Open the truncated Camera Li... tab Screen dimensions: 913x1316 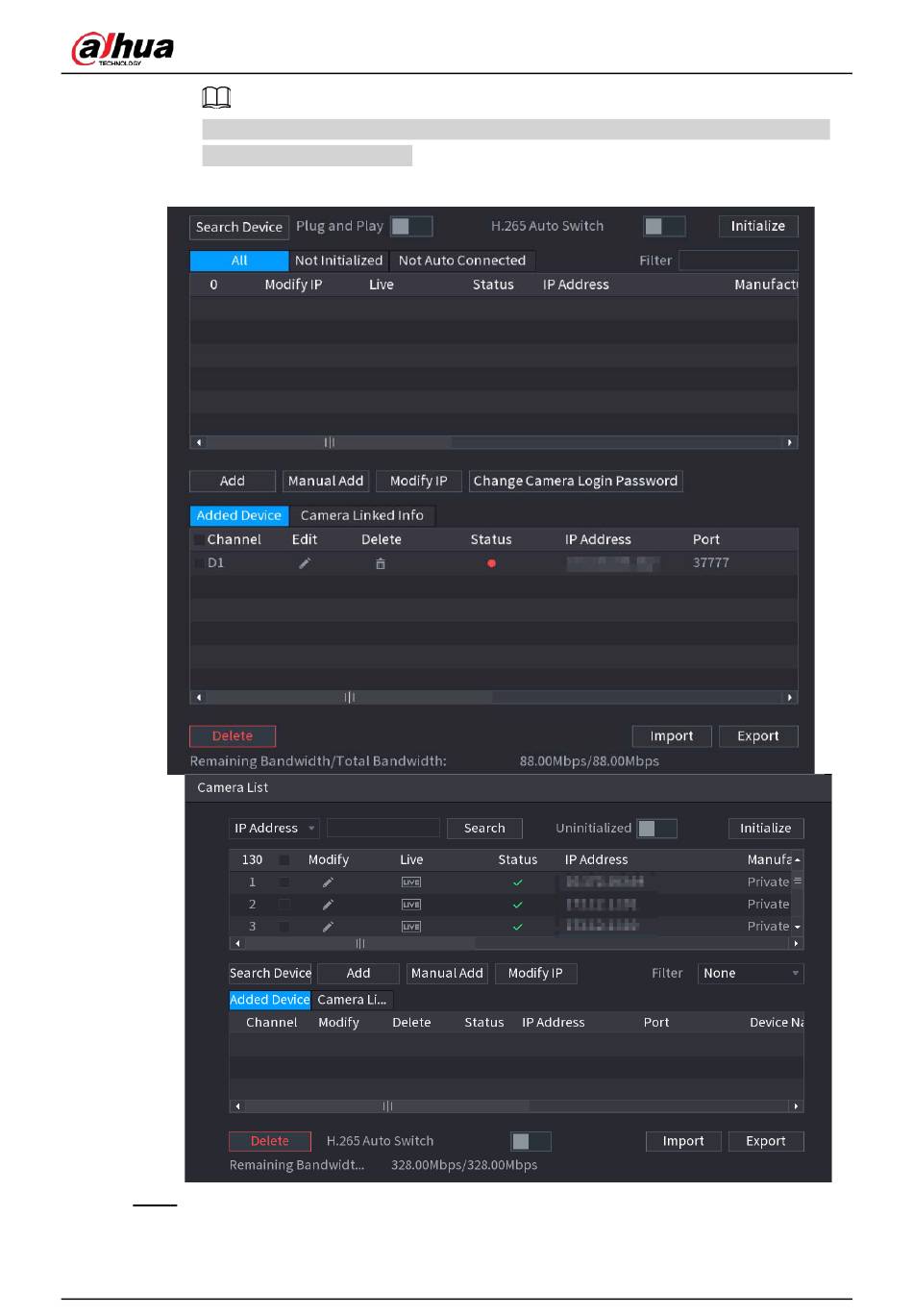[x=352, y=1001]
